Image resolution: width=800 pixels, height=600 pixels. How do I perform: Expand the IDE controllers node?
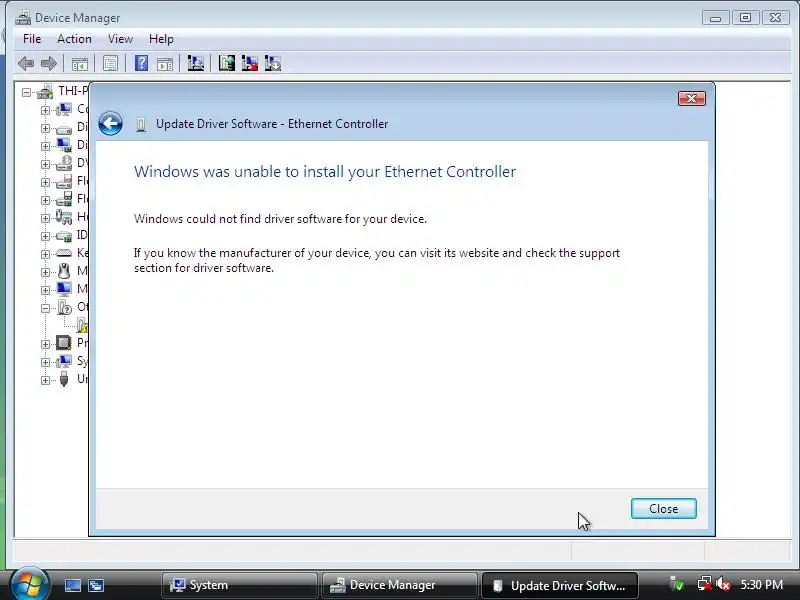coord(45,236)
